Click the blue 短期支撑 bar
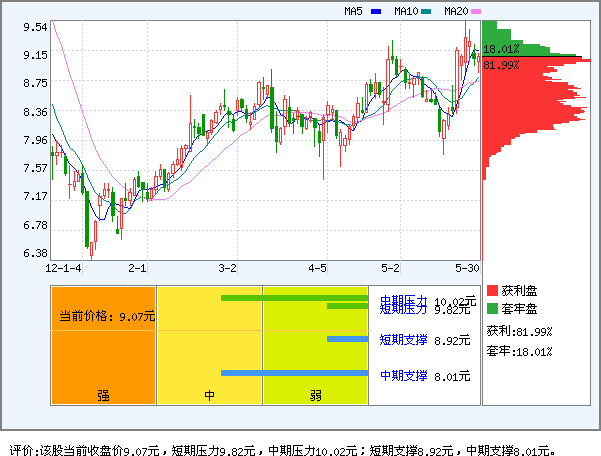Image resolution: width=601 pixels, height=456 pixels. pyautogui.click(x=347, y=339)
